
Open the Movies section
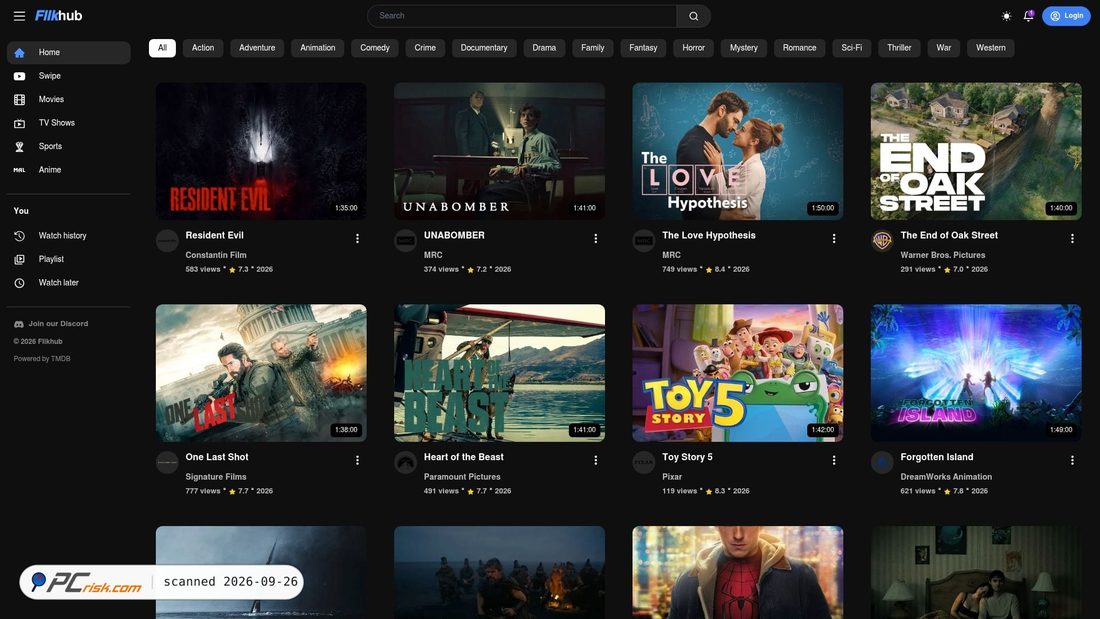coord(69,100)
